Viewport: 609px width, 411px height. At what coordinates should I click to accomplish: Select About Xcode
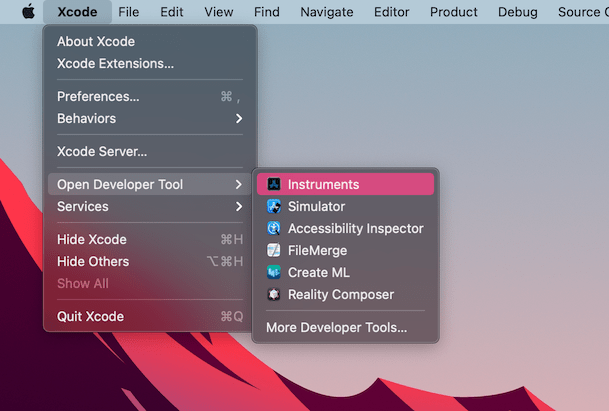(96, 42)
